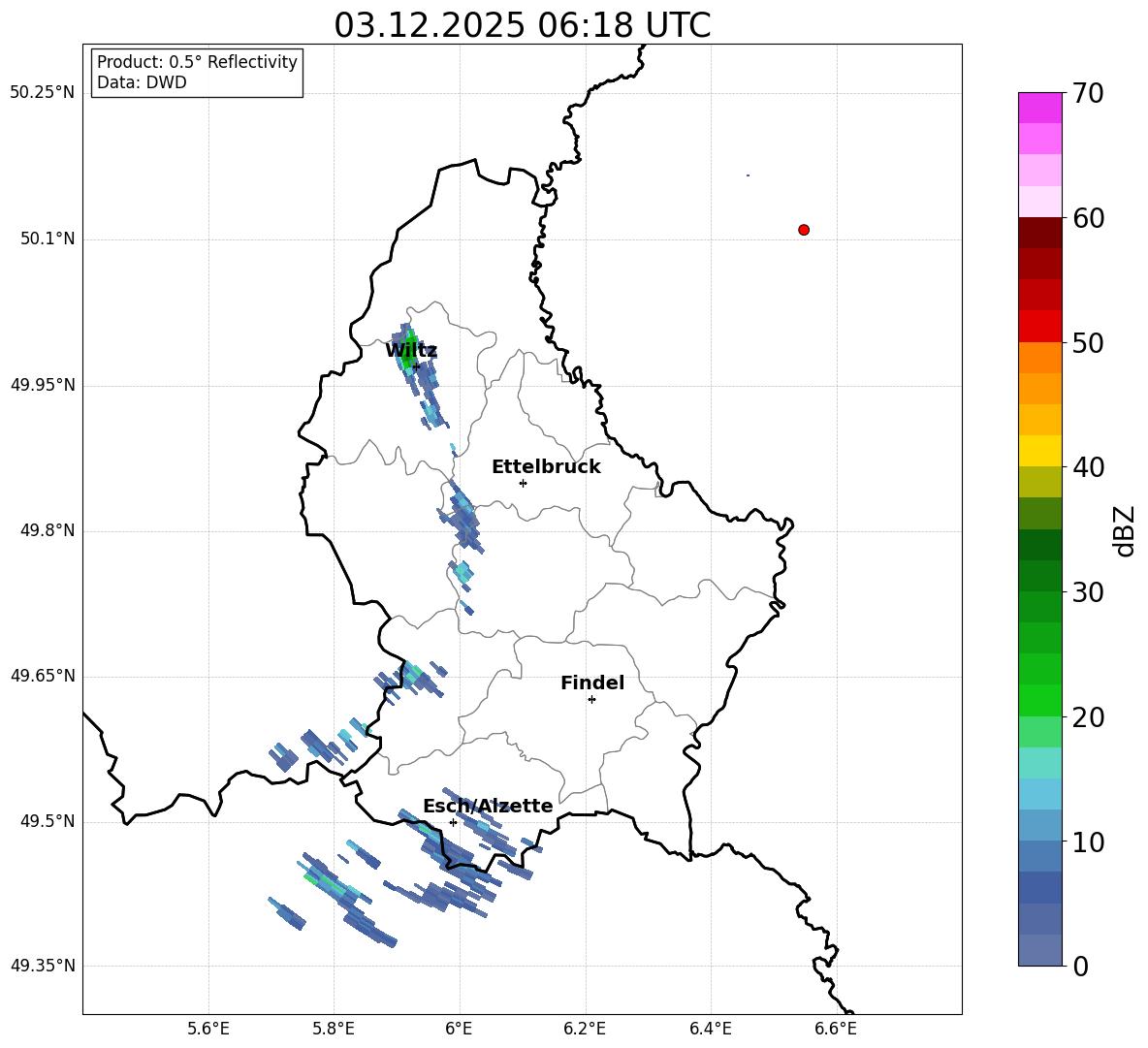The image size is (1148, 1048).
Task: Pick the light green swatch below the 20 dBZ tick
Action: tap(1039, 732)
